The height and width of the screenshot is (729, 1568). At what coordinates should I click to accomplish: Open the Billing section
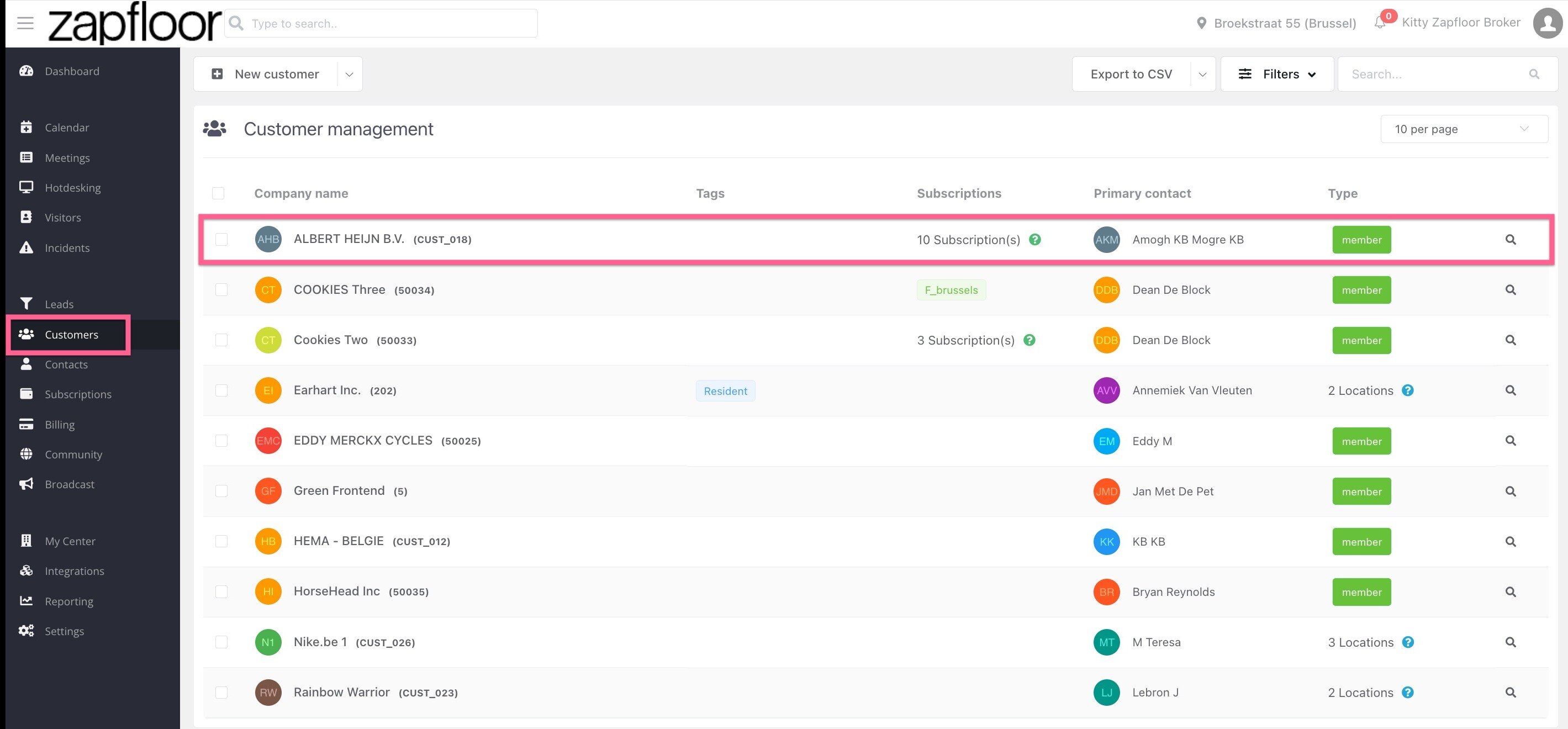(x=59, y=424)
